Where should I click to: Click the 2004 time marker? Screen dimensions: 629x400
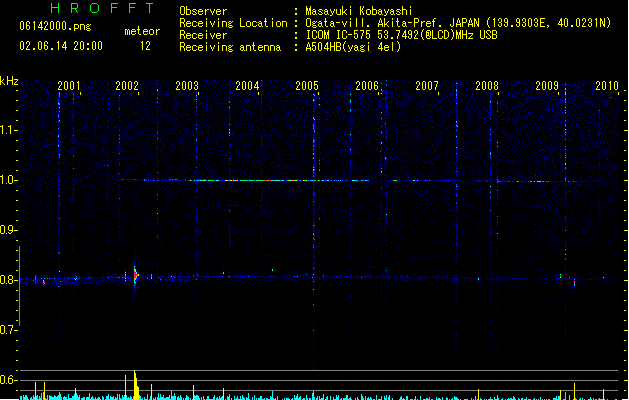(x=247, y=85)
